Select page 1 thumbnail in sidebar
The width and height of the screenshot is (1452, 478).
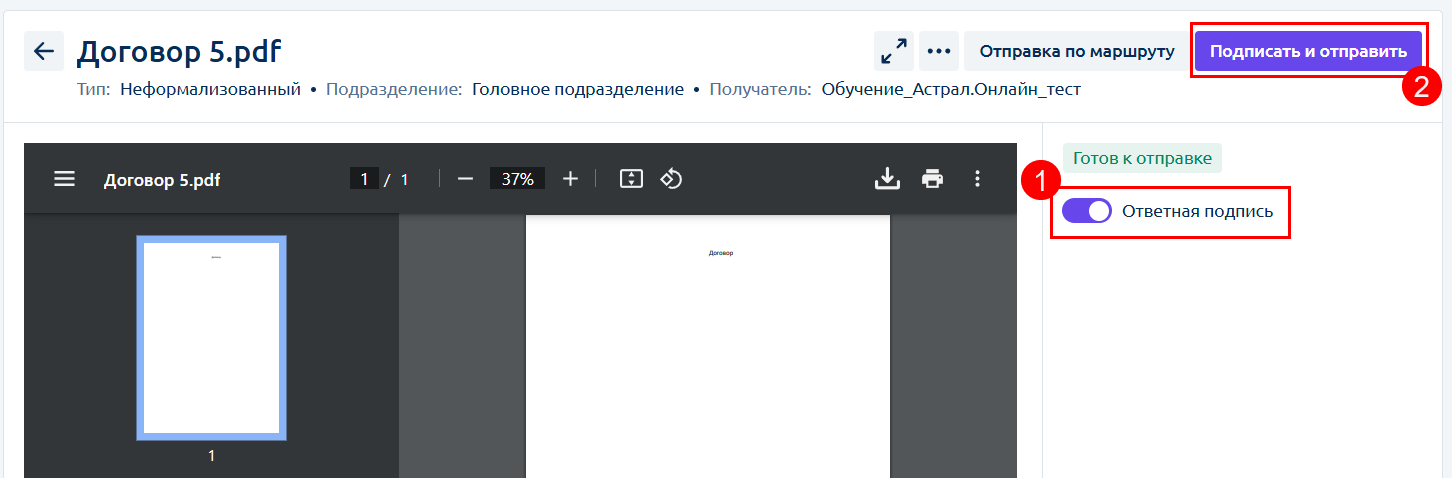coord(211,338)
